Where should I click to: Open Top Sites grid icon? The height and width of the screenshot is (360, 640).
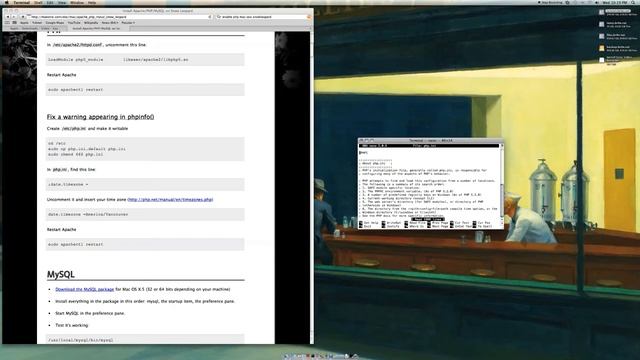pyautogui.click(x=13, y=23)
